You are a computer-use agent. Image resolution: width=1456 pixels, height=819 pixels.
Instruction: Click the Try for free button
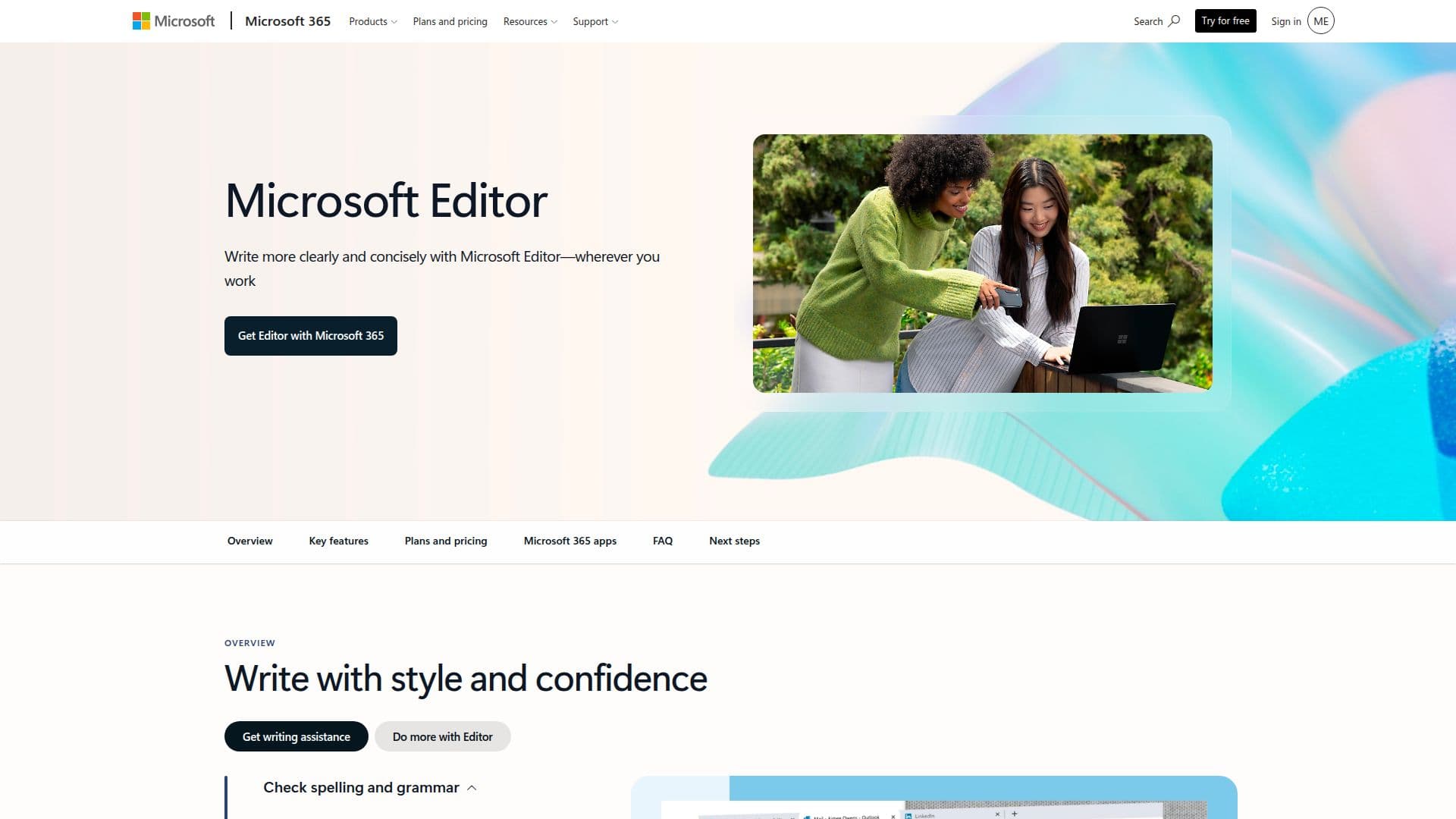pyautogui.click(x=1225, y=20)
